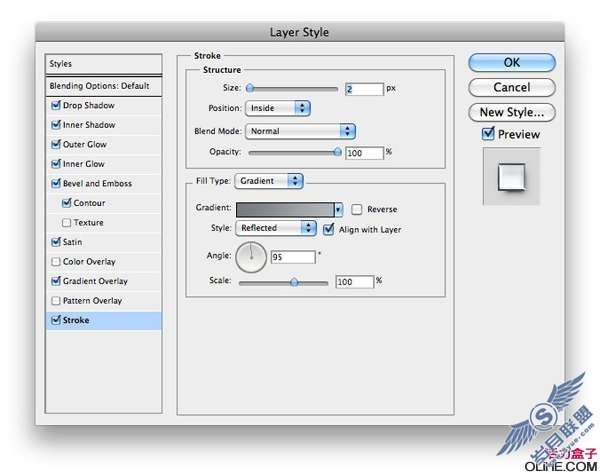This screenshot has height=474, width=600.
Task: Disable the Contour checkbox
Action: [67, 203]
